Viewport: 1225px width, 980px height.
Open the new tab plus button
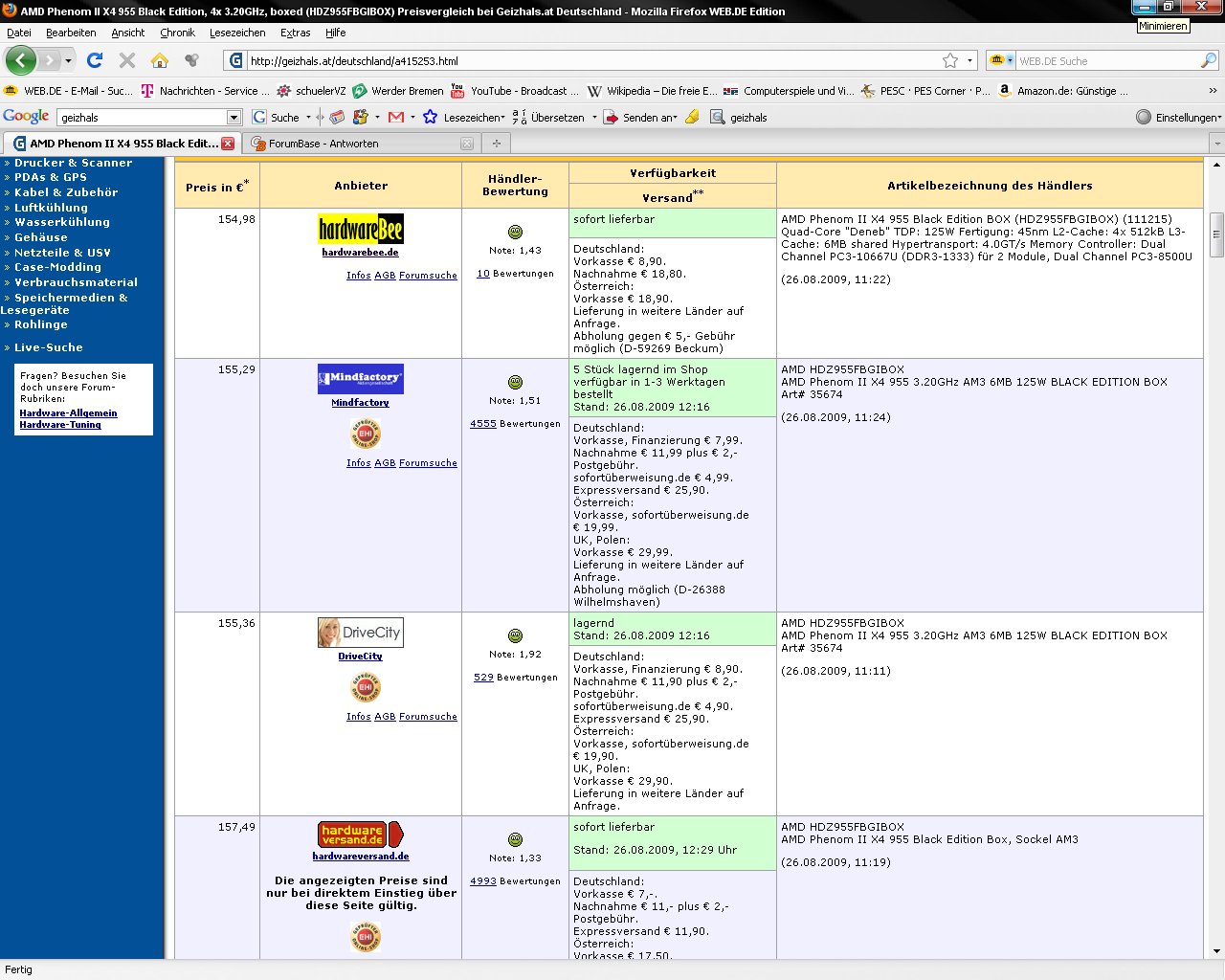pyautogui.click(x=496, y=144)
